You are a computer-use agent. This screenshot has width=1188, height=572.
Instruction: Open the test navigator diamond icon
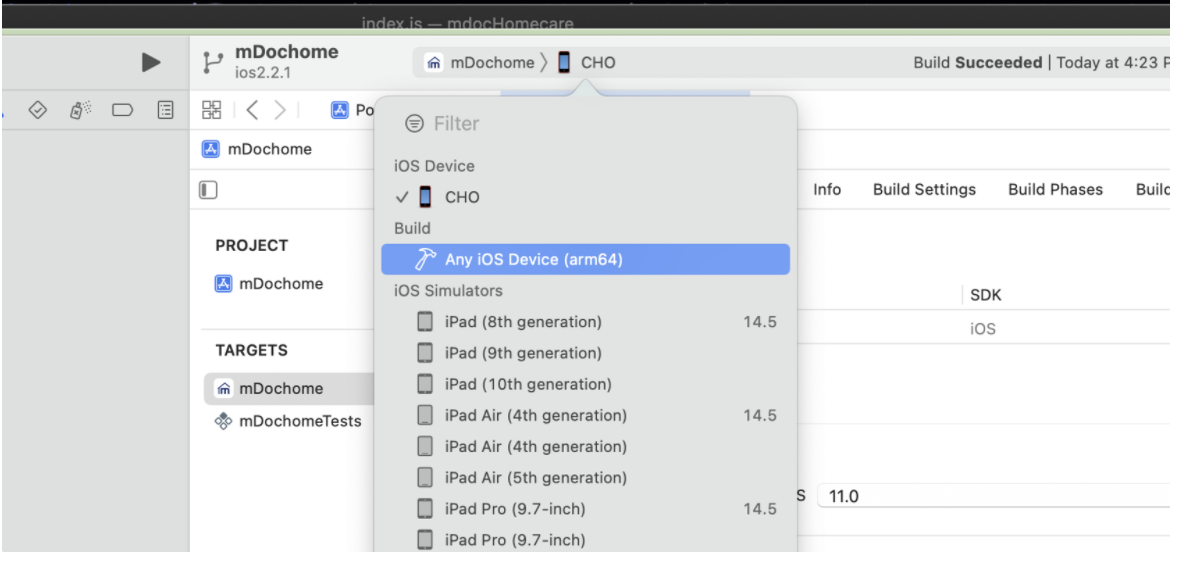(x=38, y=111)
